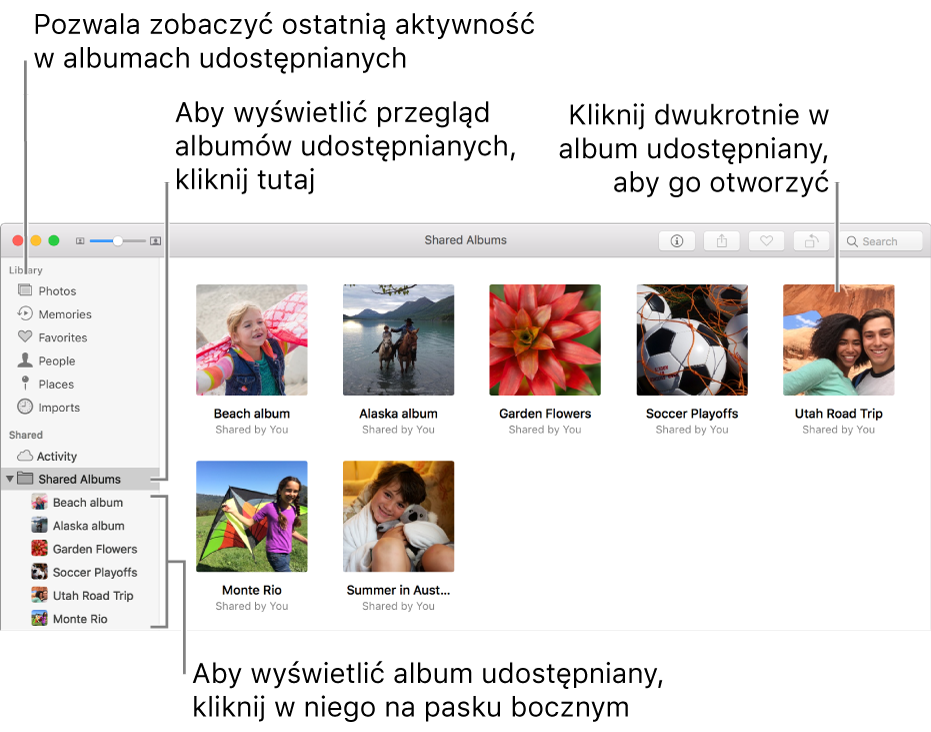This screenshot has width=931, height=732.
Task: Click the Beach album title under its thumbnail
Action: [252, 414]
